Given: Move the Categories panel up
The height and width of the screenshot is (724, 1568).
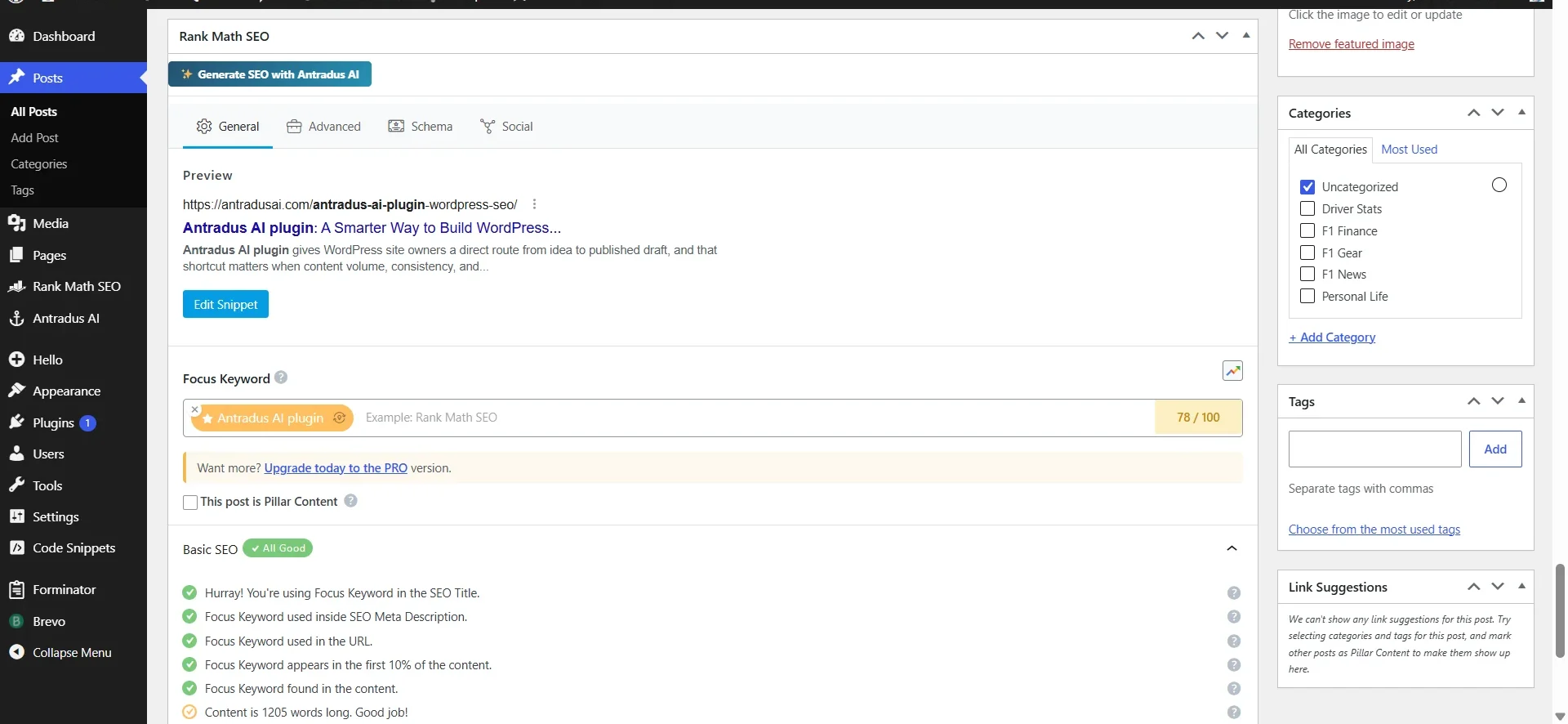Looking at the screenshot, I should (1474, 113).
